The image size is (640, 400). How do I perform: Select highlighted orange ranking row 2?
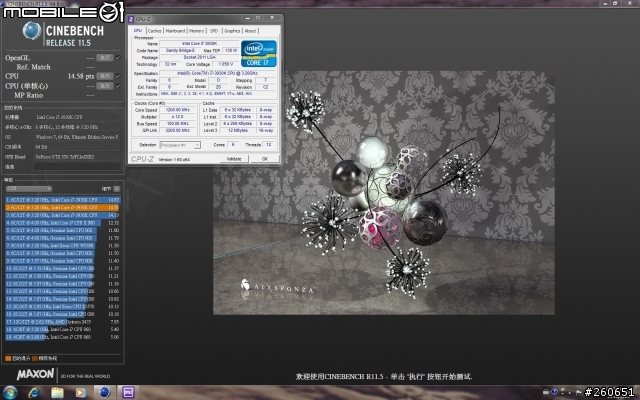[62, 208]
